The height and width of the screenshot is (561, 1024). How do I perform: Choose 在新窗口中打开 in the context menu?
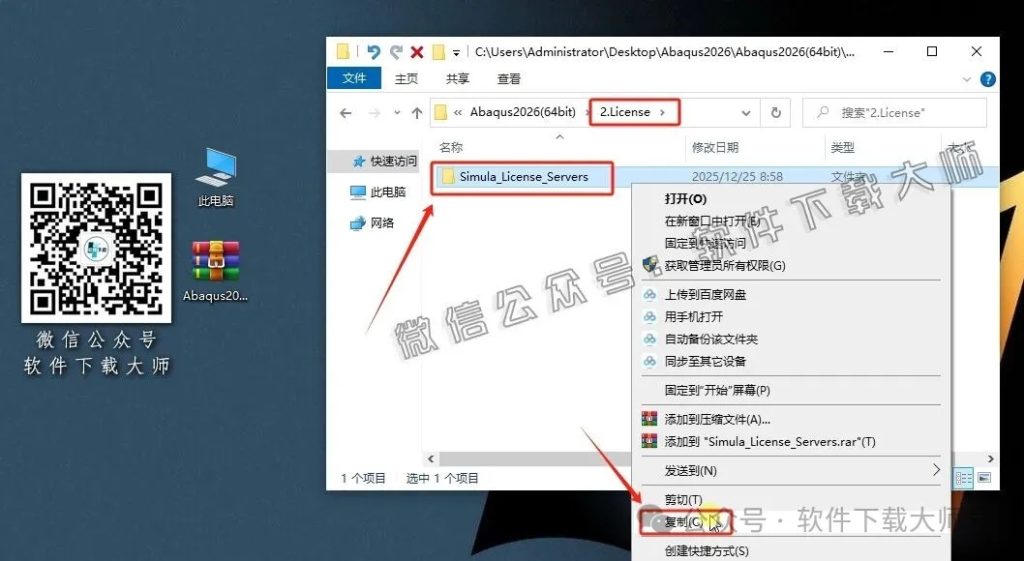(712, 221)
